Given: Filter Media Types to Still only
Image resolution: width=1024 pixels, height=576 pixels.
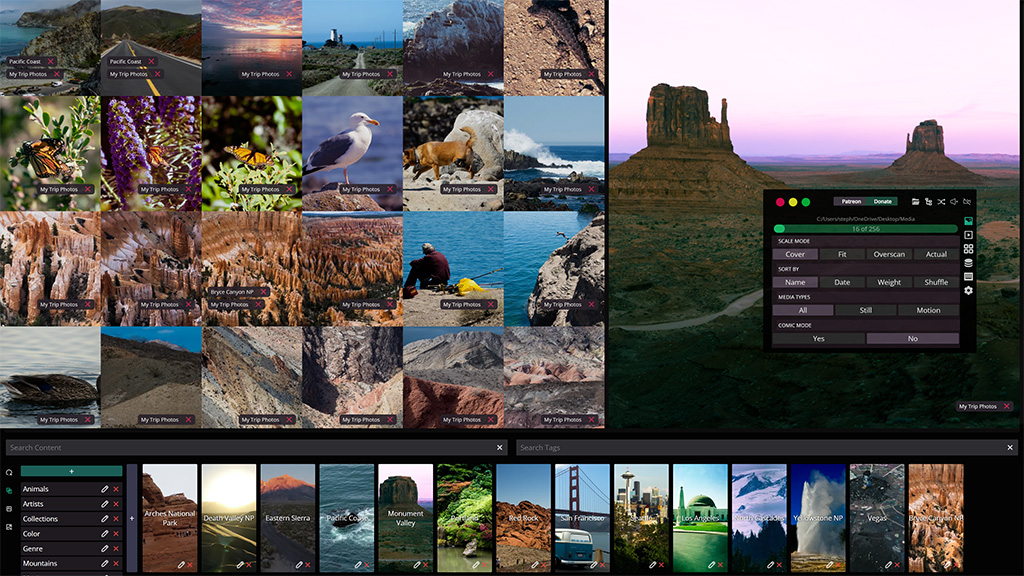Looking at the screenshot, I should tap(866, 310).
